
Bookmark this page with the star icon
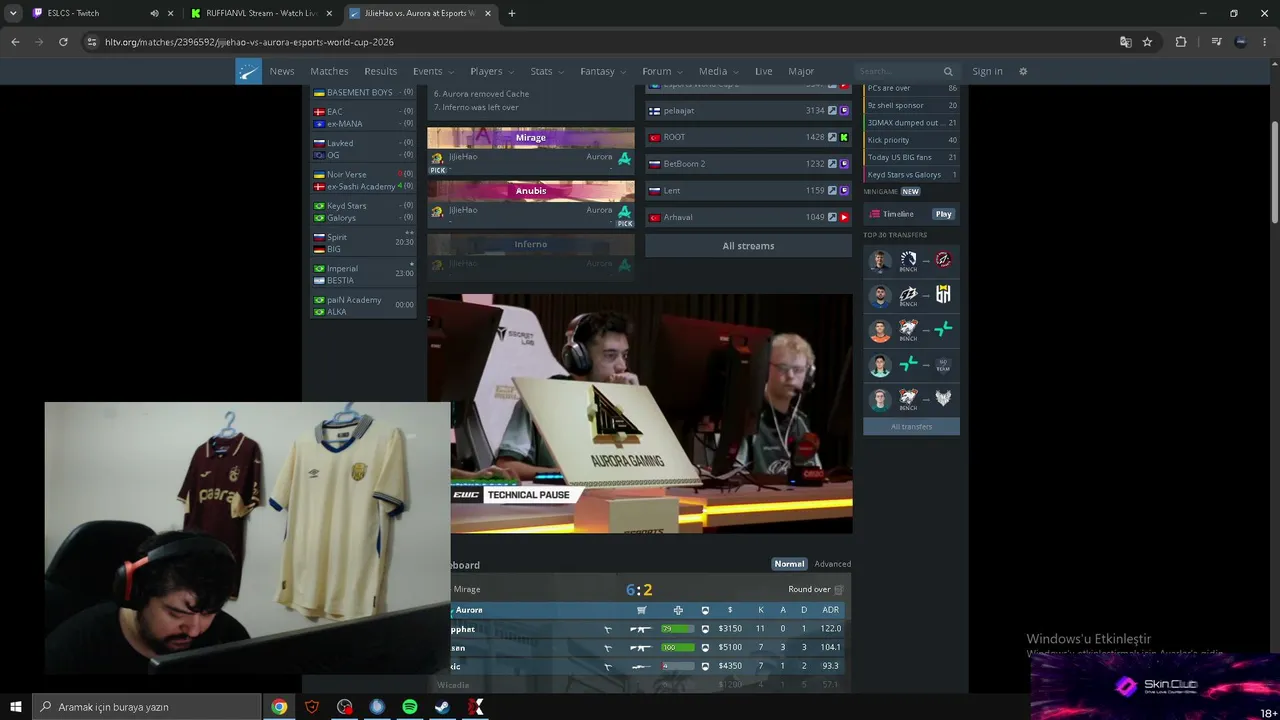point(1147,42)
